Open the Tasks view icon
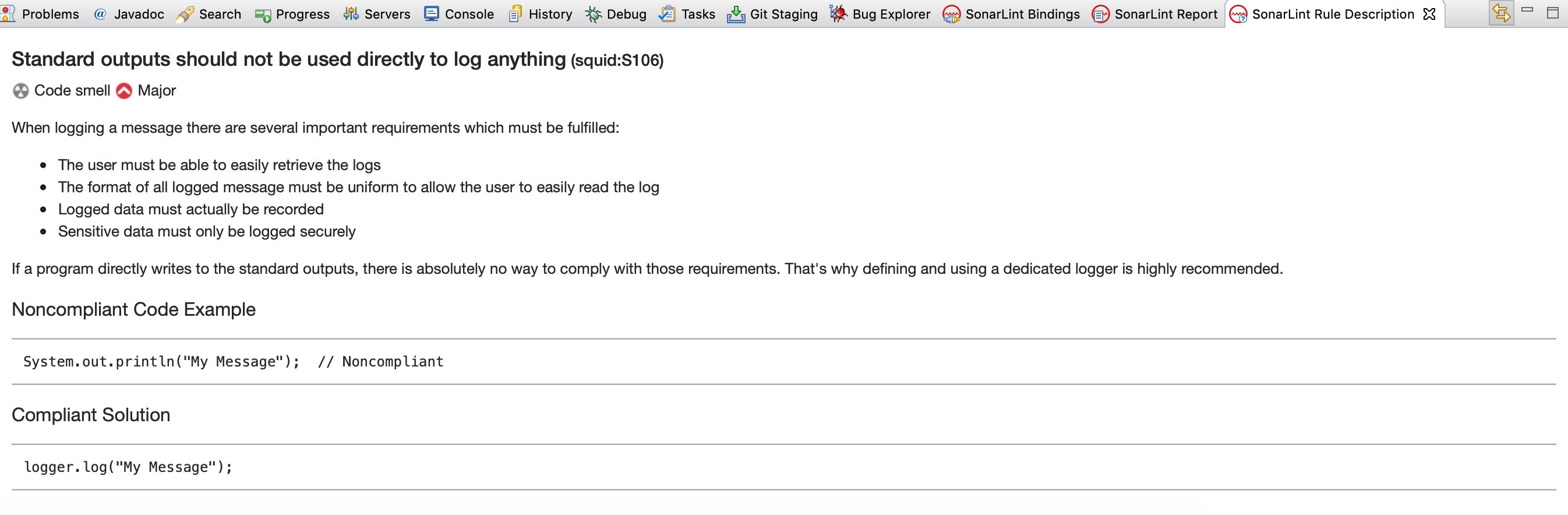The height and width of the screenshot is (515, 1568). (667, 14)
